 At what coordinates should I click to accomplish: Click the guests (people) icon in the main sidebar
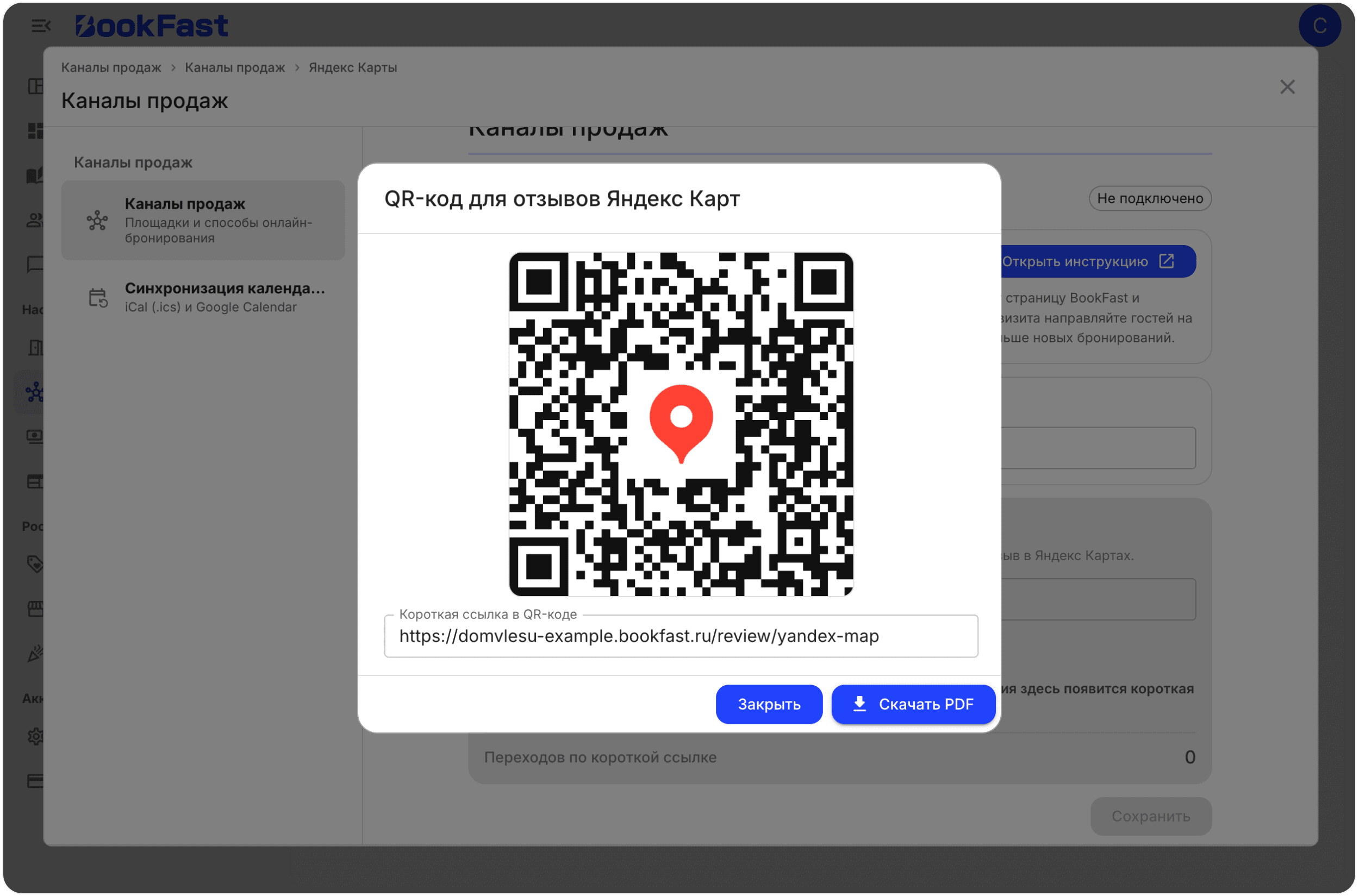tap(35, 220)
